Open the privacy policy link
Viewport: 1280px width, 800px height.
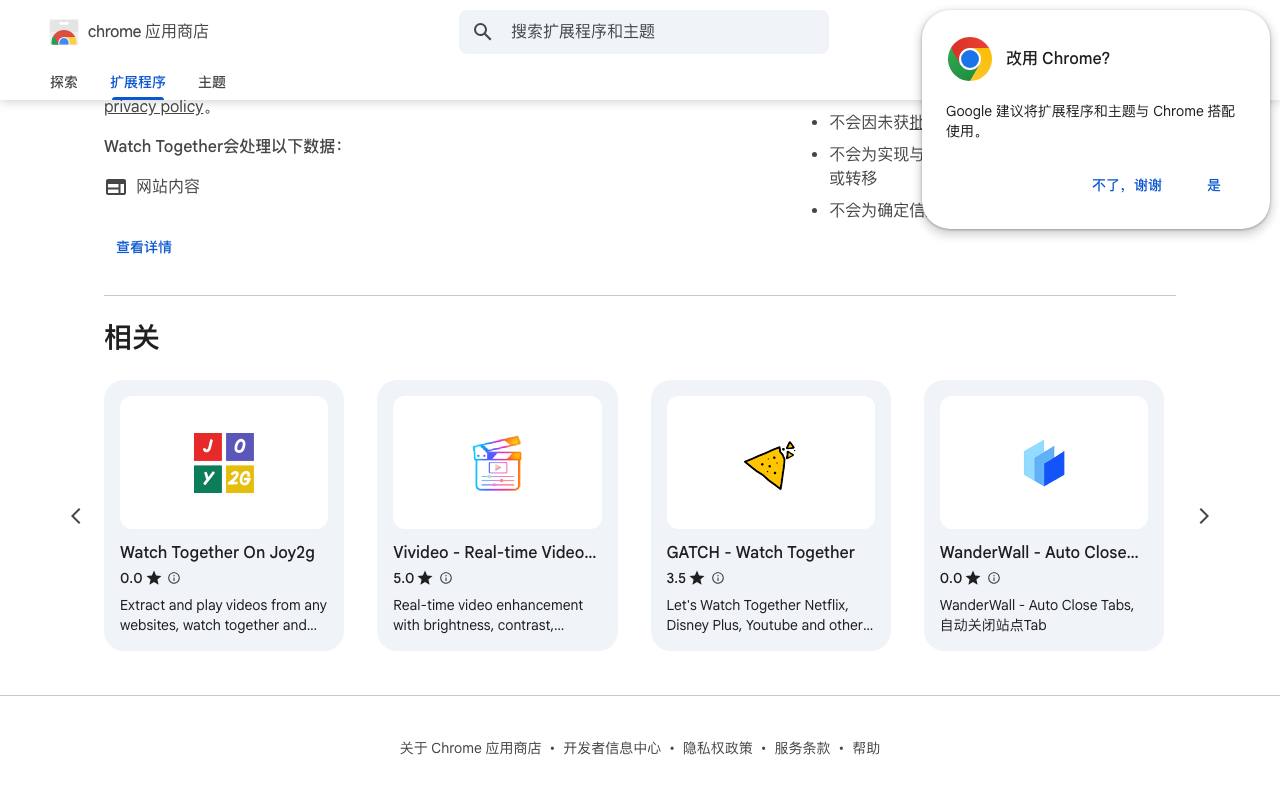pyautogui.click(x=153, y=107)
